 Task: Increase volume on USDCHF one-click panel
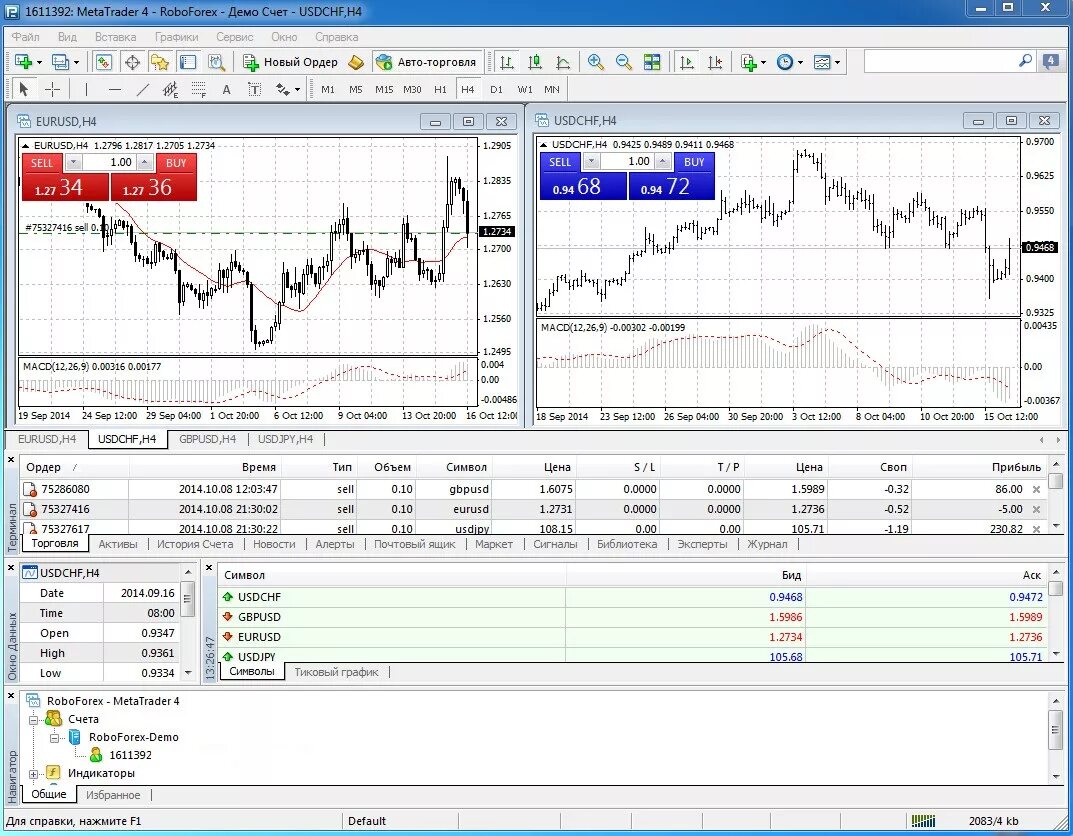coord(662,162)
